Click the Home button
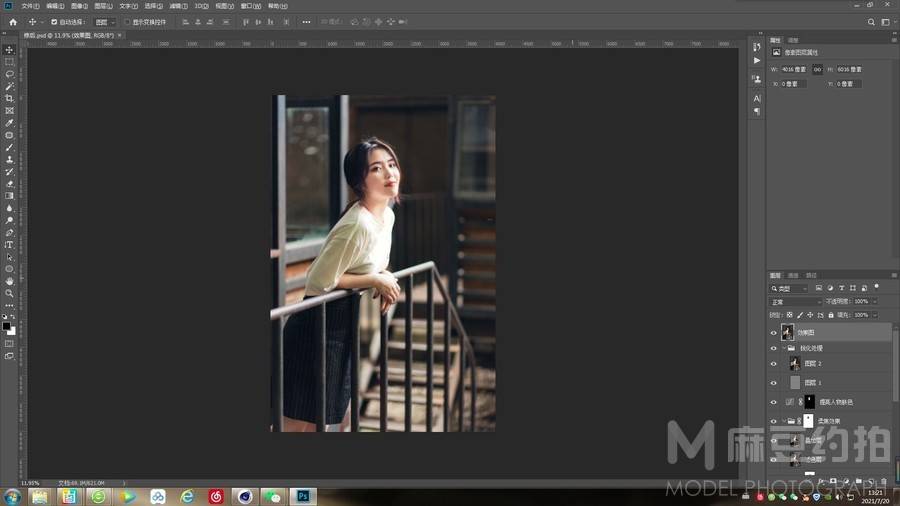The width and height of the screenshot is (900, 506). 13,22
